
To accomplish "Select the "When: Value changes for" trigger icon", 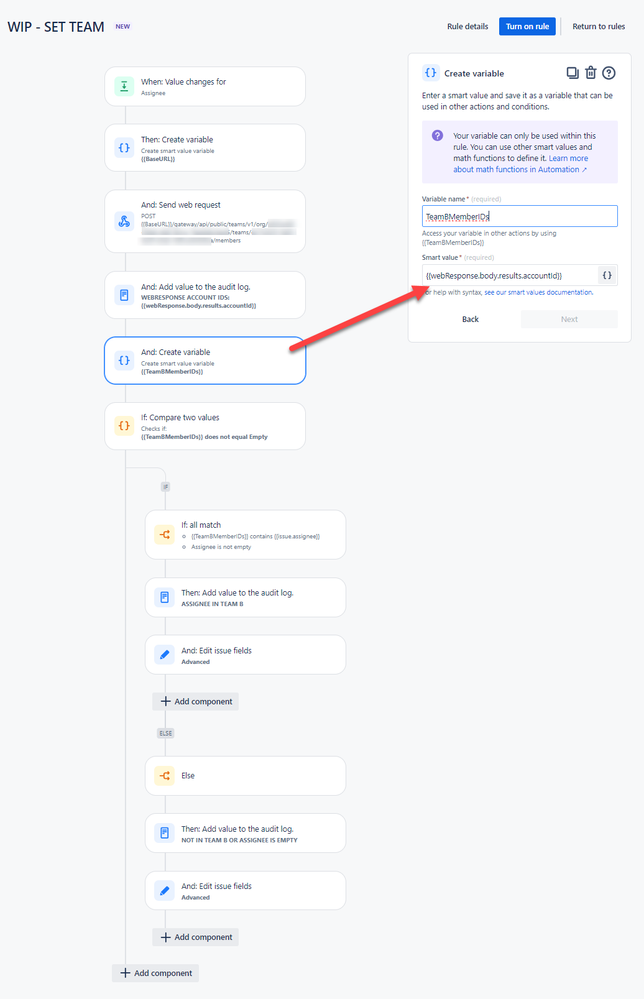I will point(124,86).
